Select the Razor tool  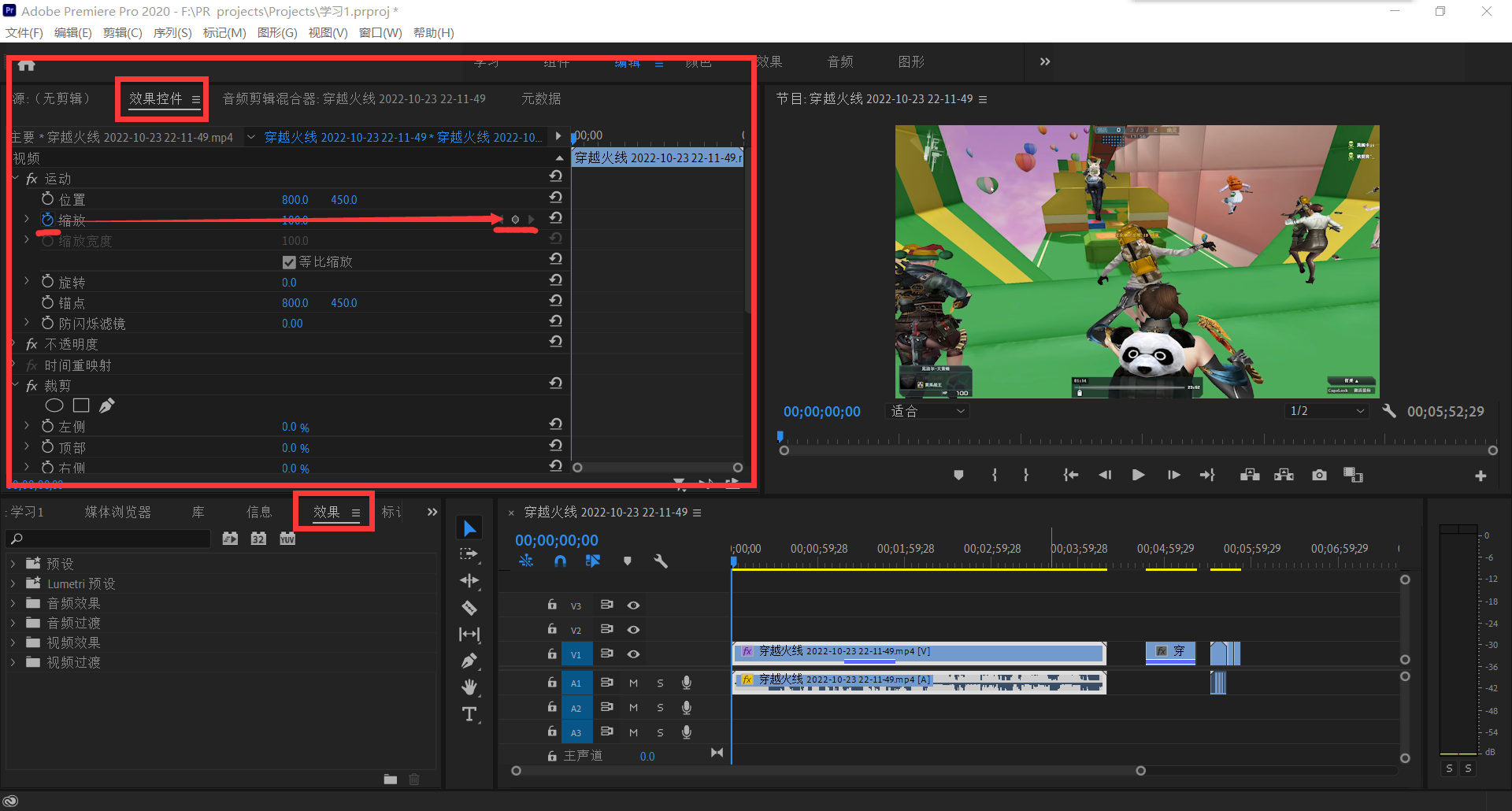pos(469,608)
